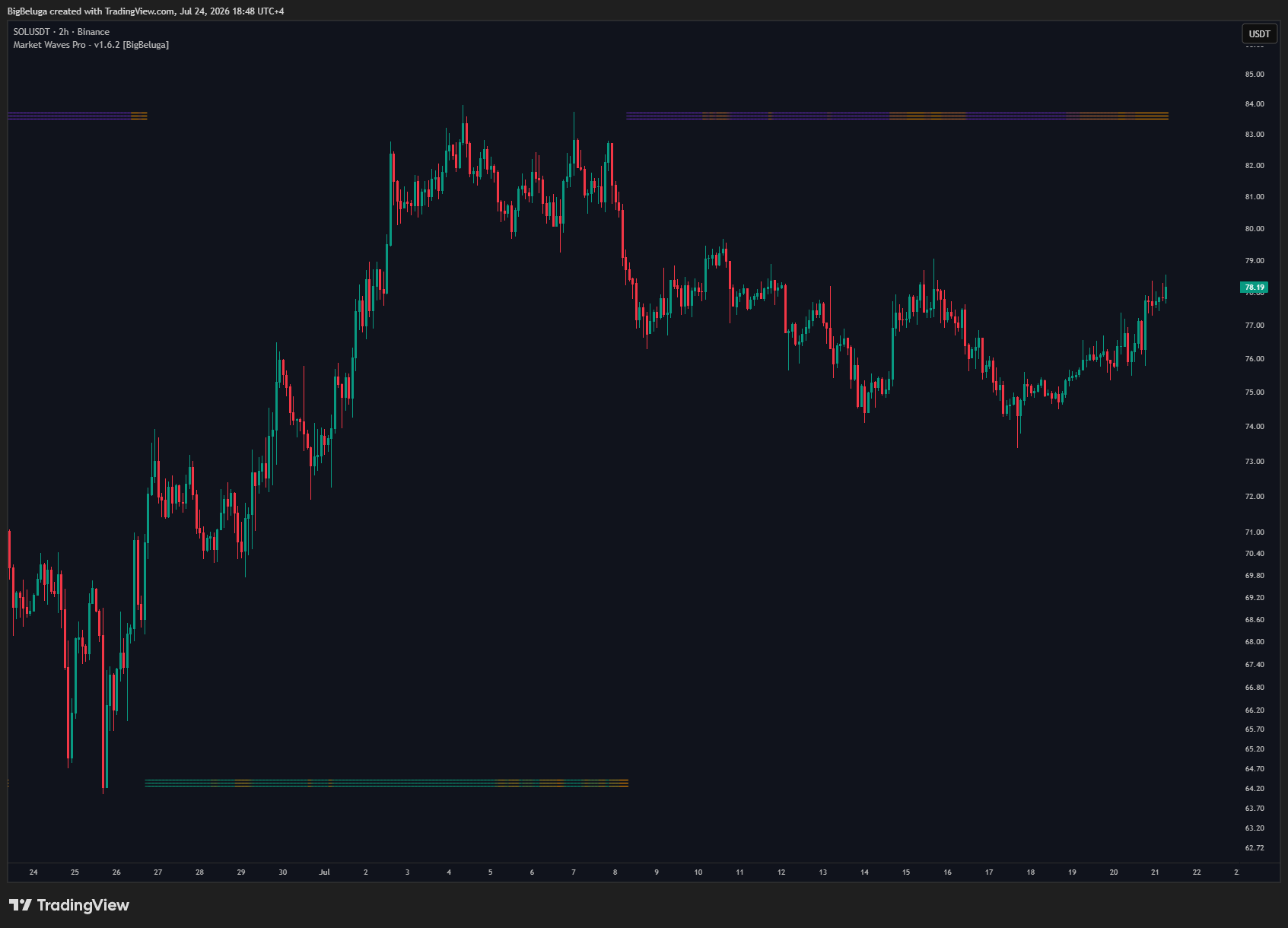
Task: Click the 75.00 price axis label
Action: pyautogui.click(x=1255, y=392)
